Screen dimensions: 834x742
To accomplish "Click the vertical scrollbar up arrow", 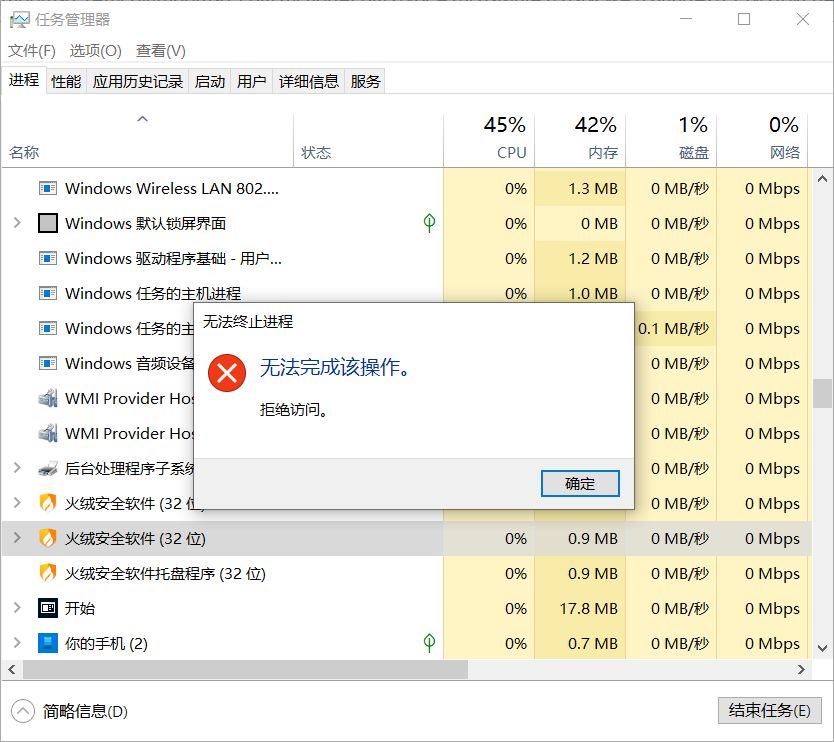I will 822,179.
